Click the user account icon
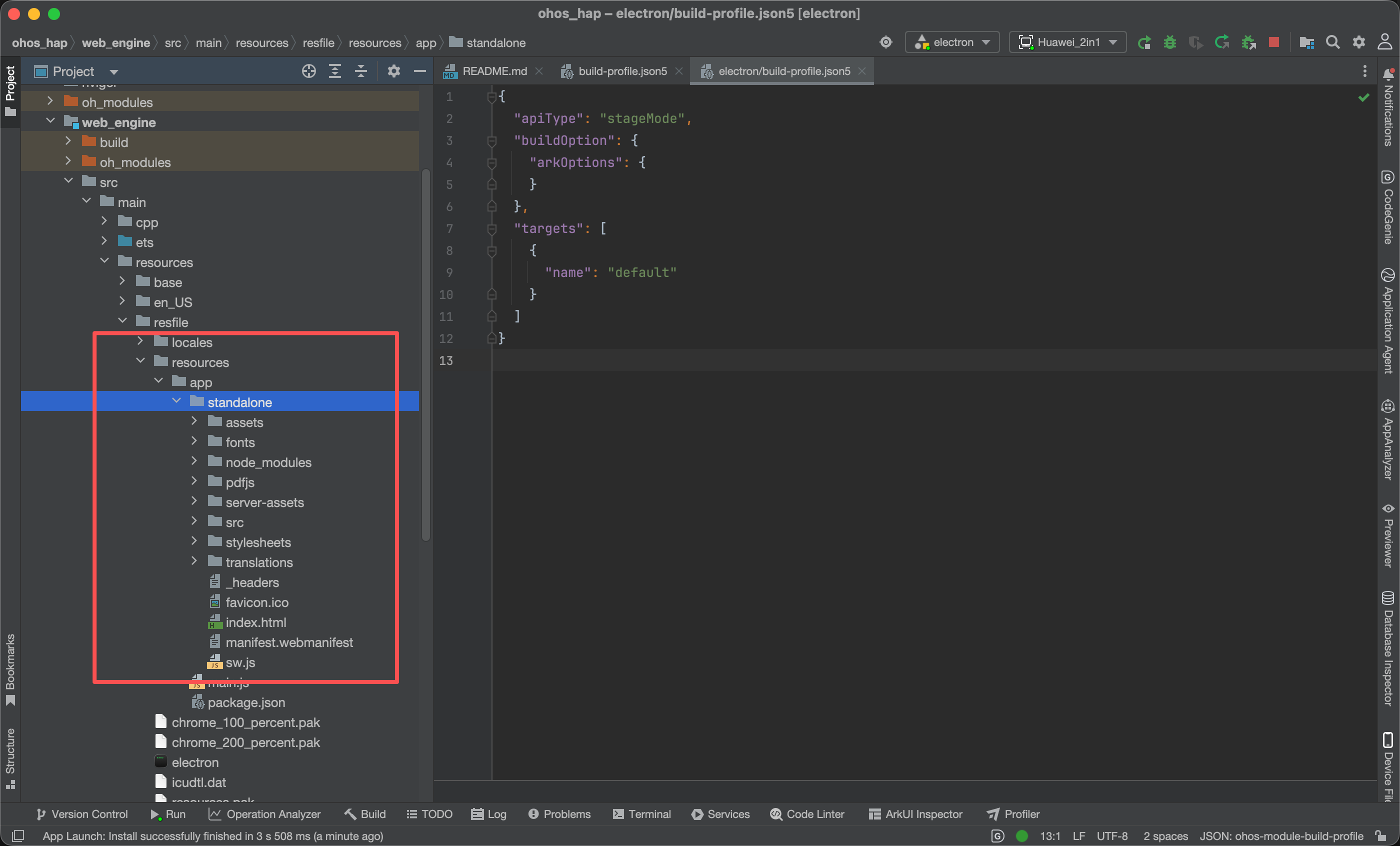The width and height of the screenshot is (1400, 846). (x=1384, y=42)
